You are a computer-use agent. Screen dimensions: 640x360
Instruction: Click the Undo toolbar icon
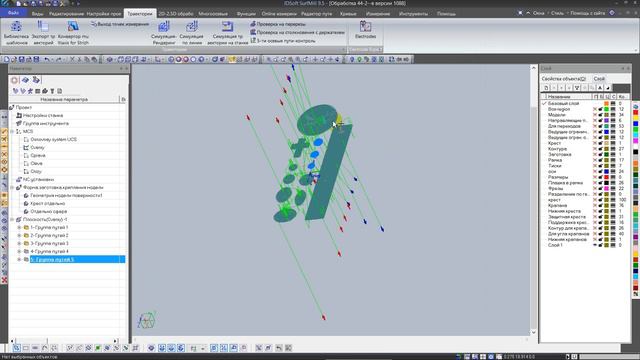(47, 59)
